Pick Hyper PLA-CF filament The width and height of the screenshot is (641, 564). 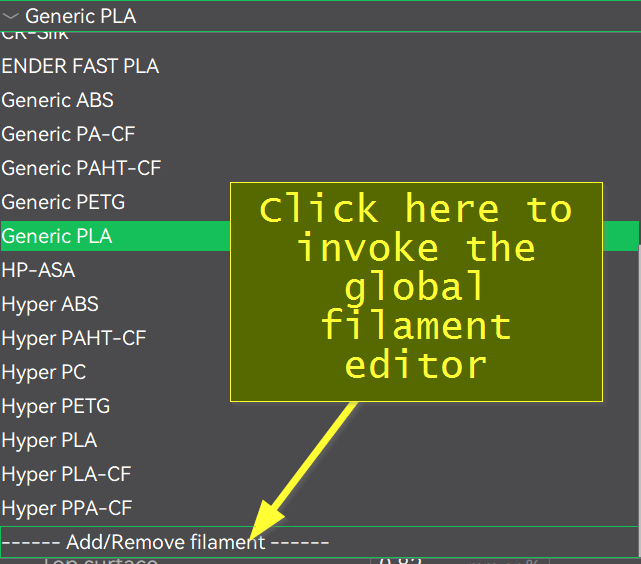(66, 474)
